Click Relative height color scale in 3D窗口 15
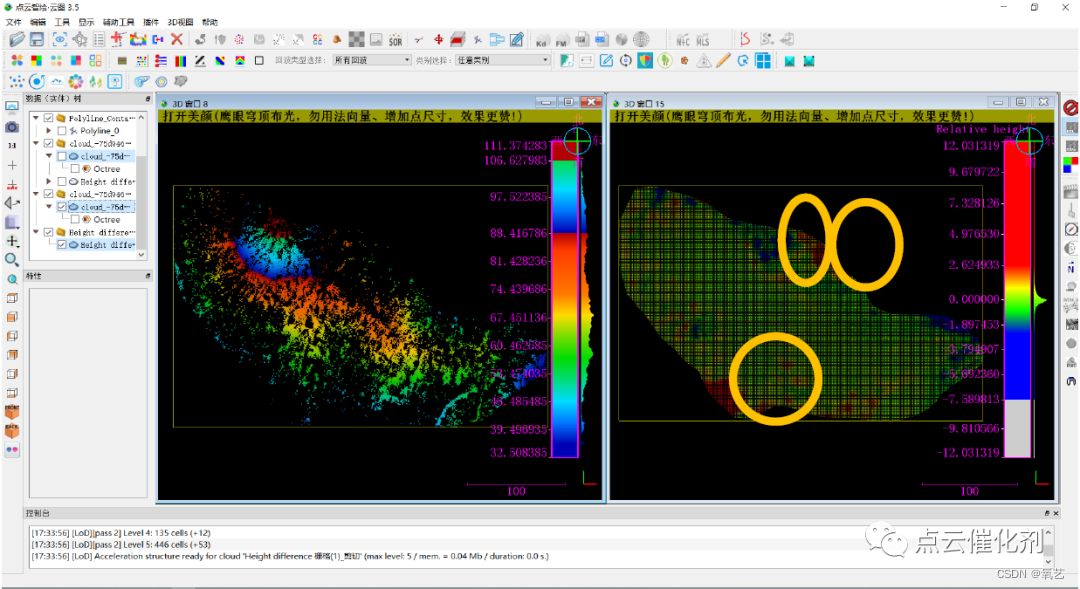 point(1017,300)
